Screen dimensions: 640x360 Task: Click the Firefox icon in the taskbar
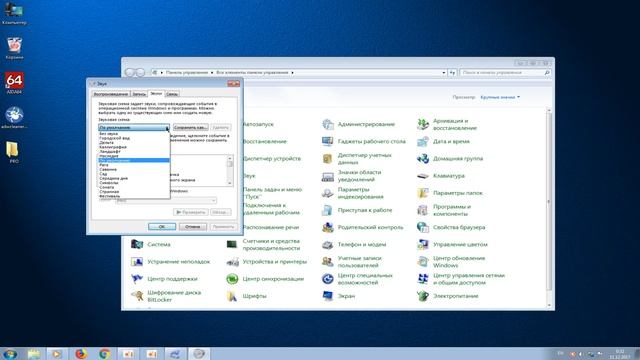click(81, 354)
